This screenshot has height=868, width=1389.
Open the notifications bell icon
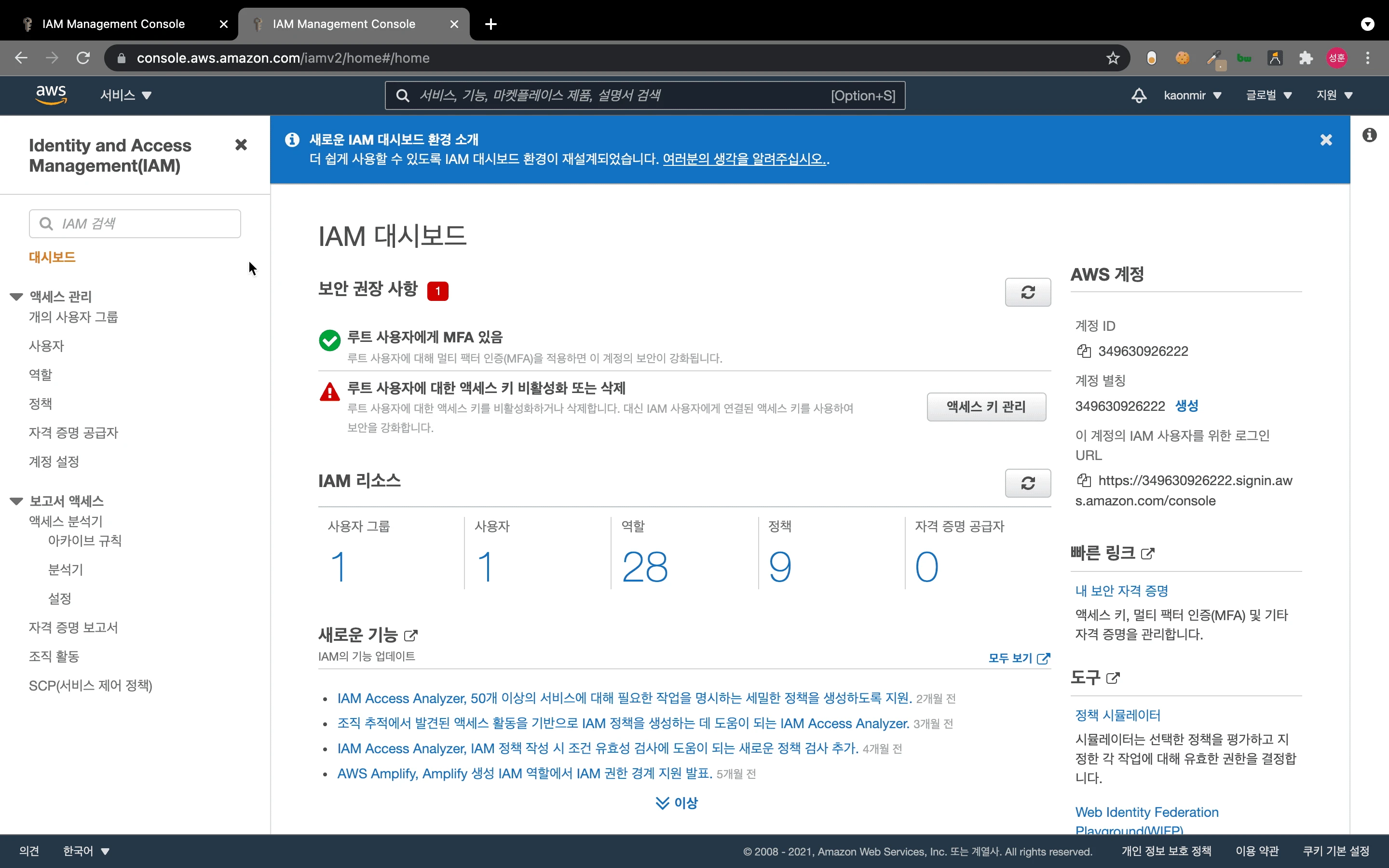tap(1139, 95)
